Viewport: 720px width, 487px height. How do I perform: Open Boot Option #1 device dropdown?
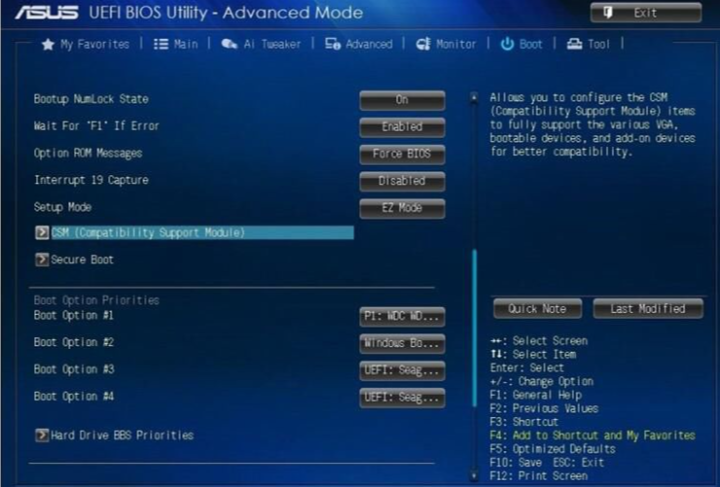[402, 316]
